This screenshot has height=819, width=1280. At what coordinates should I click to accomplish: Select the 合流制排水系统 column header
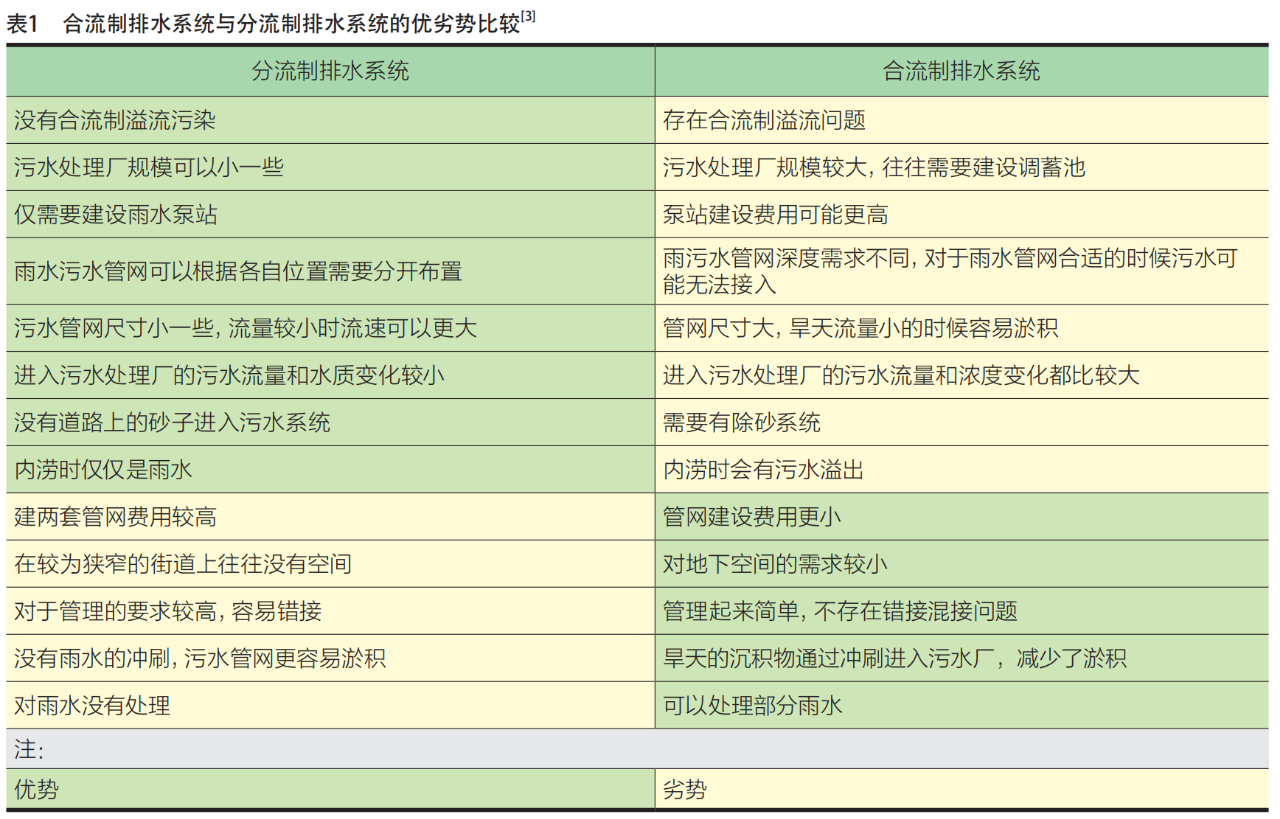pyautogui.click(x=961, y=71)
